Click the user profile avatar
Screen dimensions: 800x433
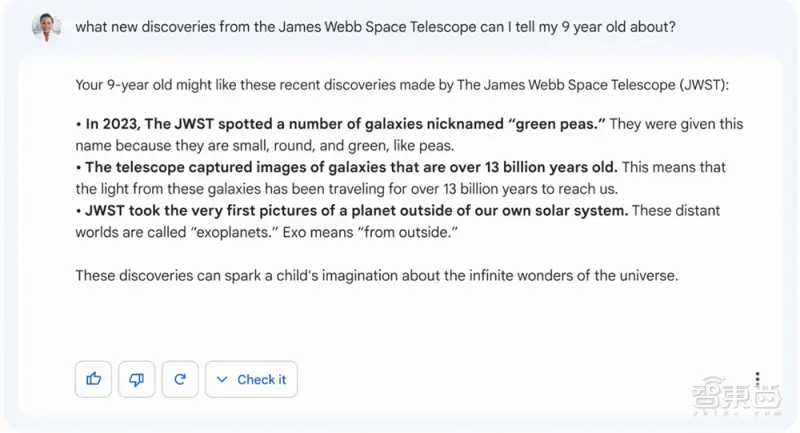pyautogui.click(x=46, y=27)
